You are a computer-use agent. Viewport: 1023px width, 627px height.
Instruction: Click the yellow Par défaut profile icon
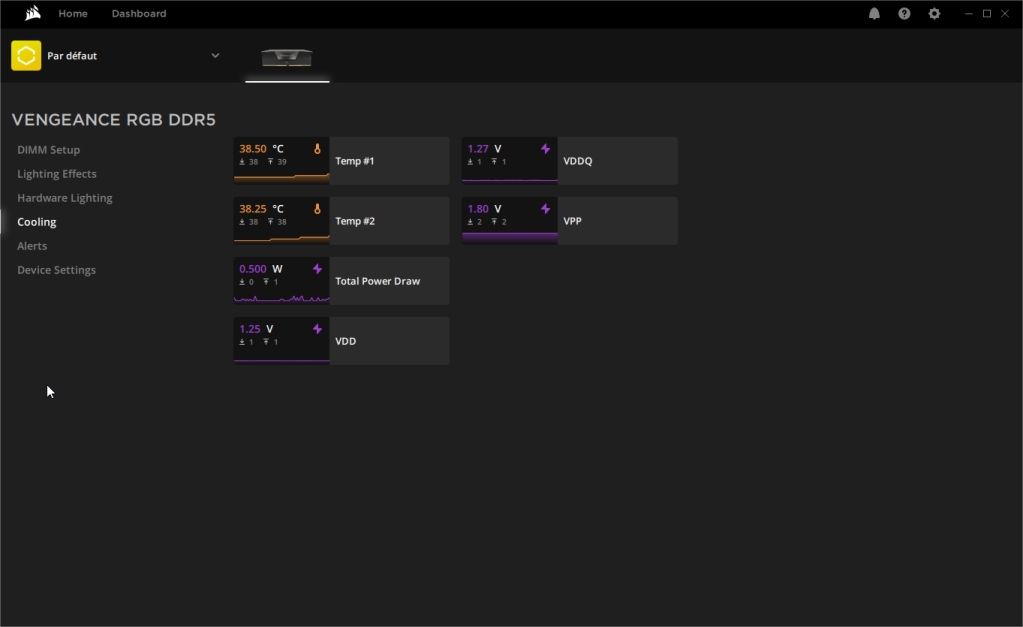(26, 55)
